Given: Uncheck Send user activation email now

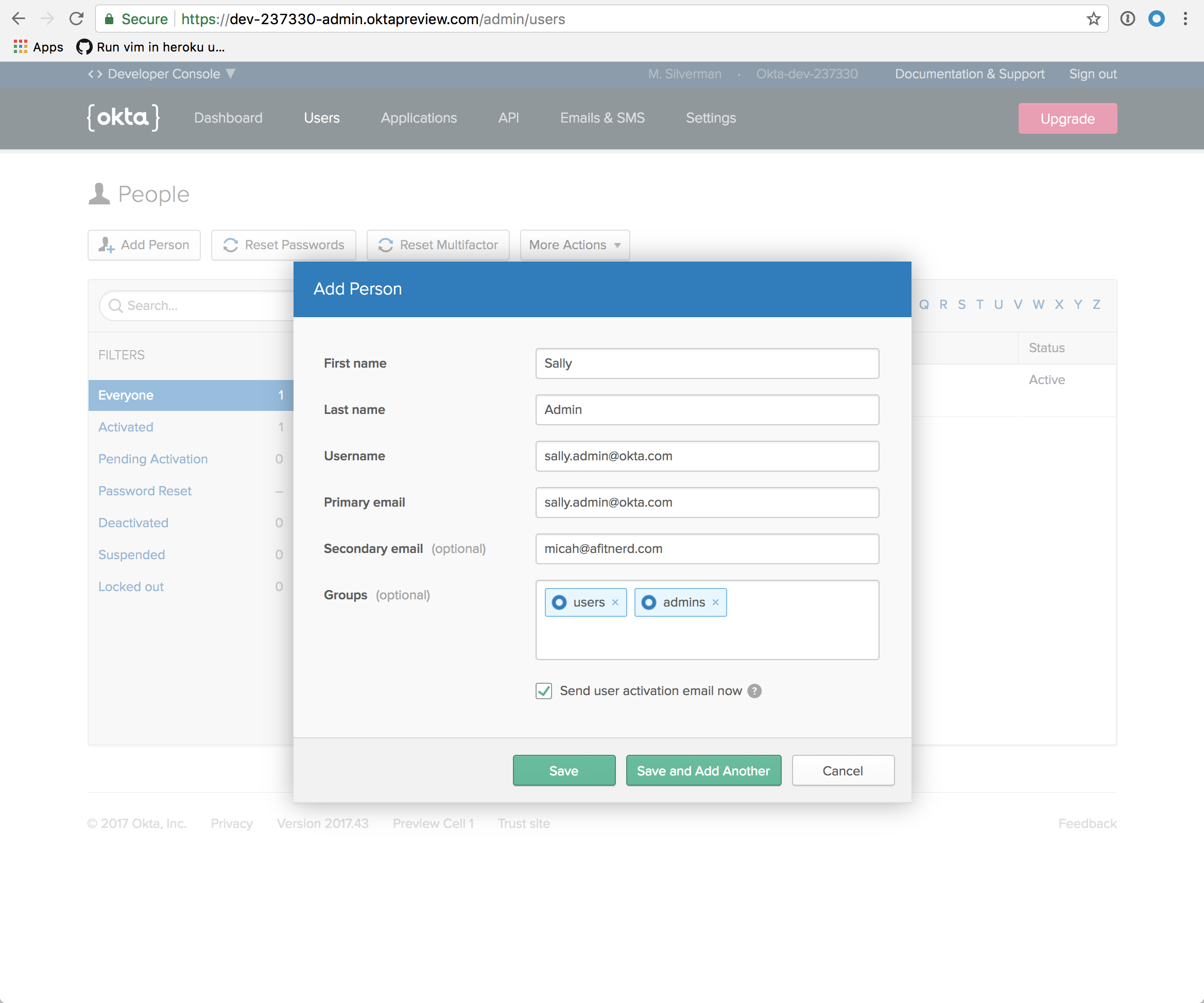Looking at the screenshot, I should coord(543,691).
